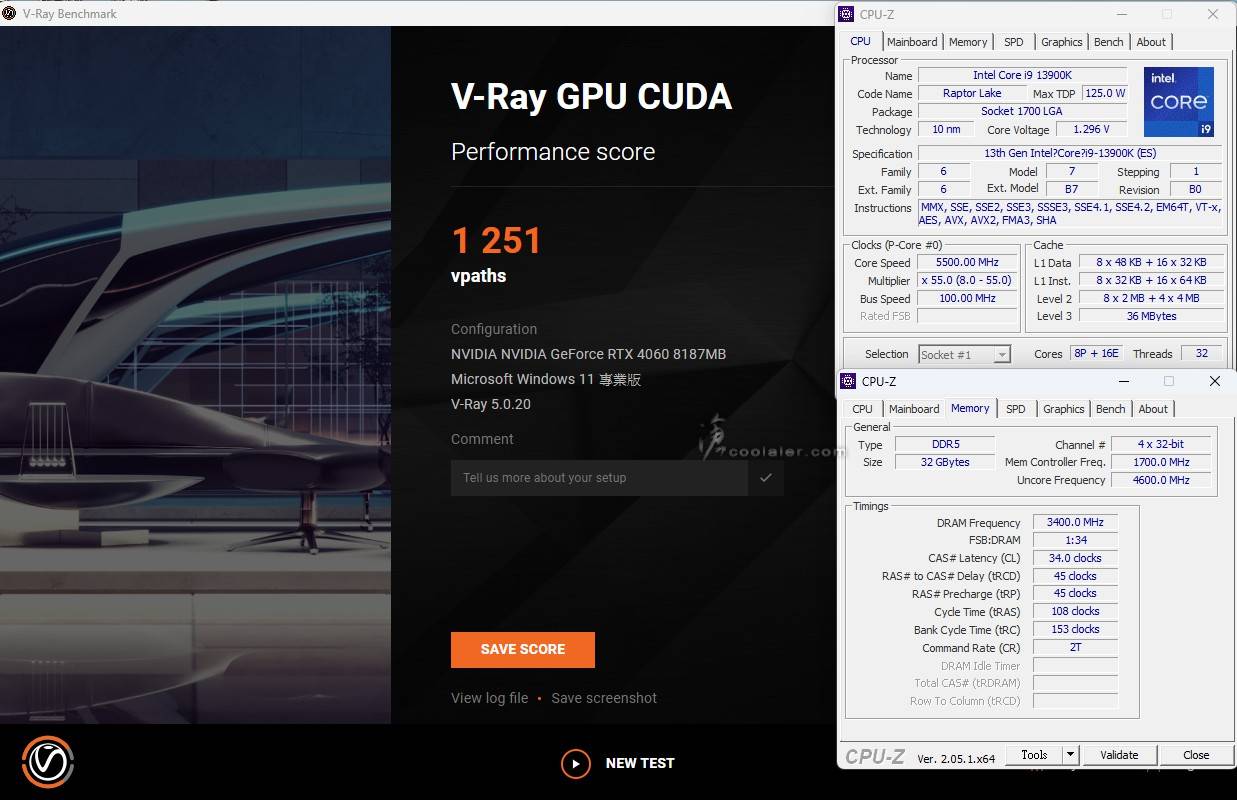1237x800 pixels.
Task: Click the Save screenshot link
Action: click(604, 698)
